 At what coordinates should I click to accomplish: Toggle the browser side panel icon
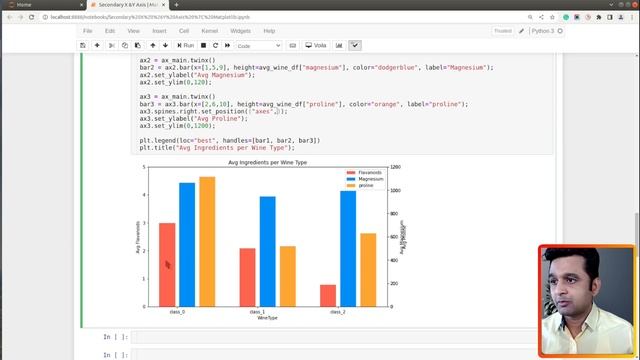610,17
